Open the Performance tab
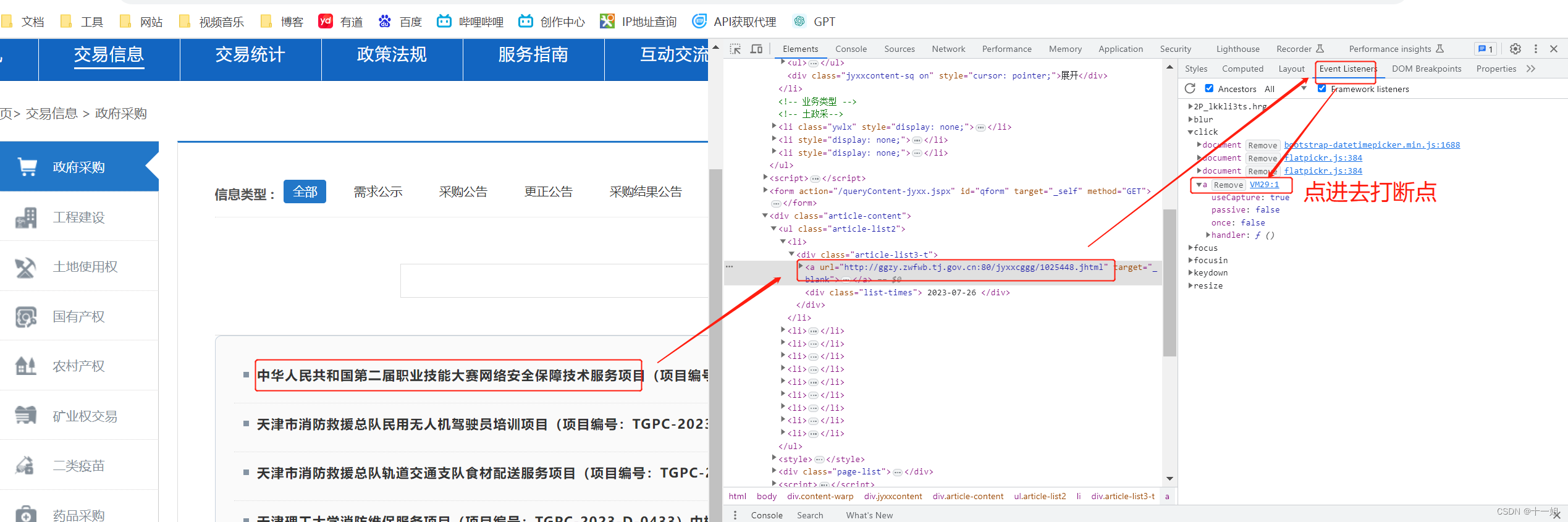The image size is (1568, 522). point(1006,49)
